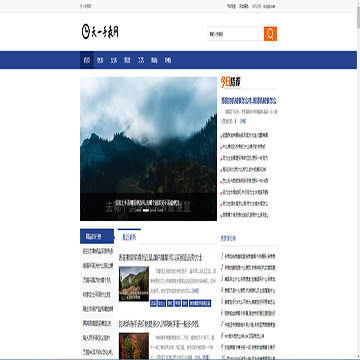Open the third item in blue navigation bar
The image size is (360, 360).
[114, 60]
